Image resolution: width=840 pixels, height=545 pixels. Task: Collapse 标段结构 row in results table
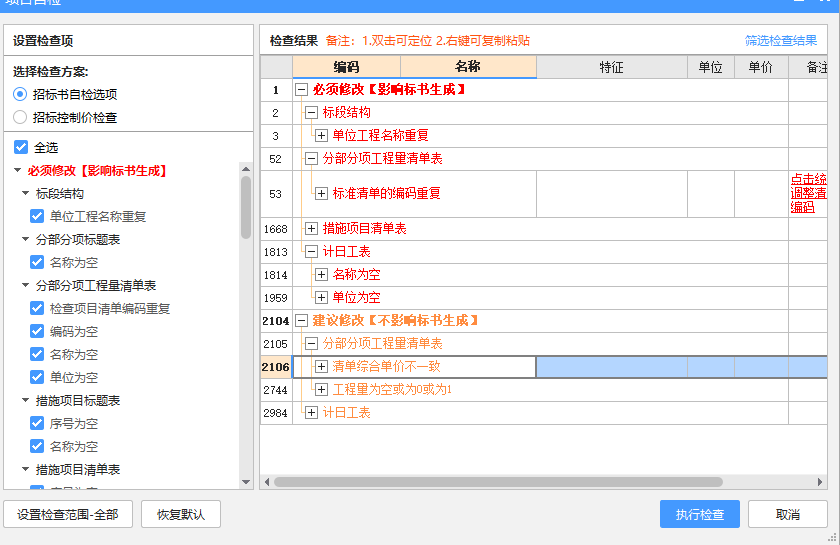pyautogui.click(x=311, y=113)
